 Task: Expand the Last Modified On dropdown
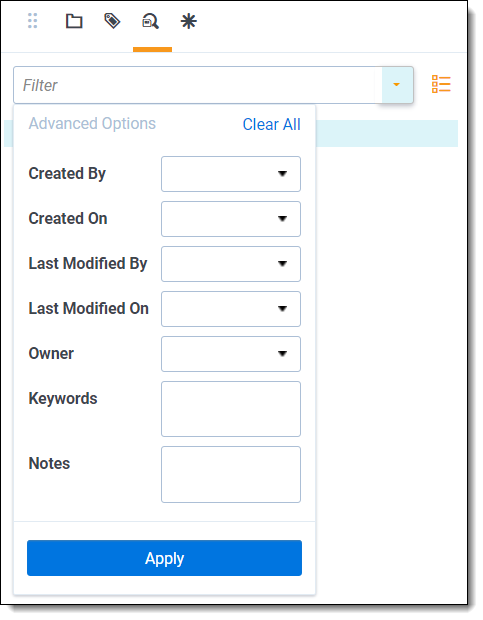point(231,309)
